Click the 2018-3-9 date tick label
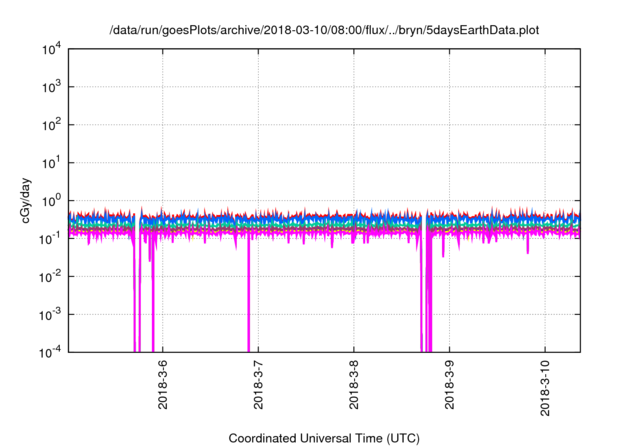 (449, 385)
